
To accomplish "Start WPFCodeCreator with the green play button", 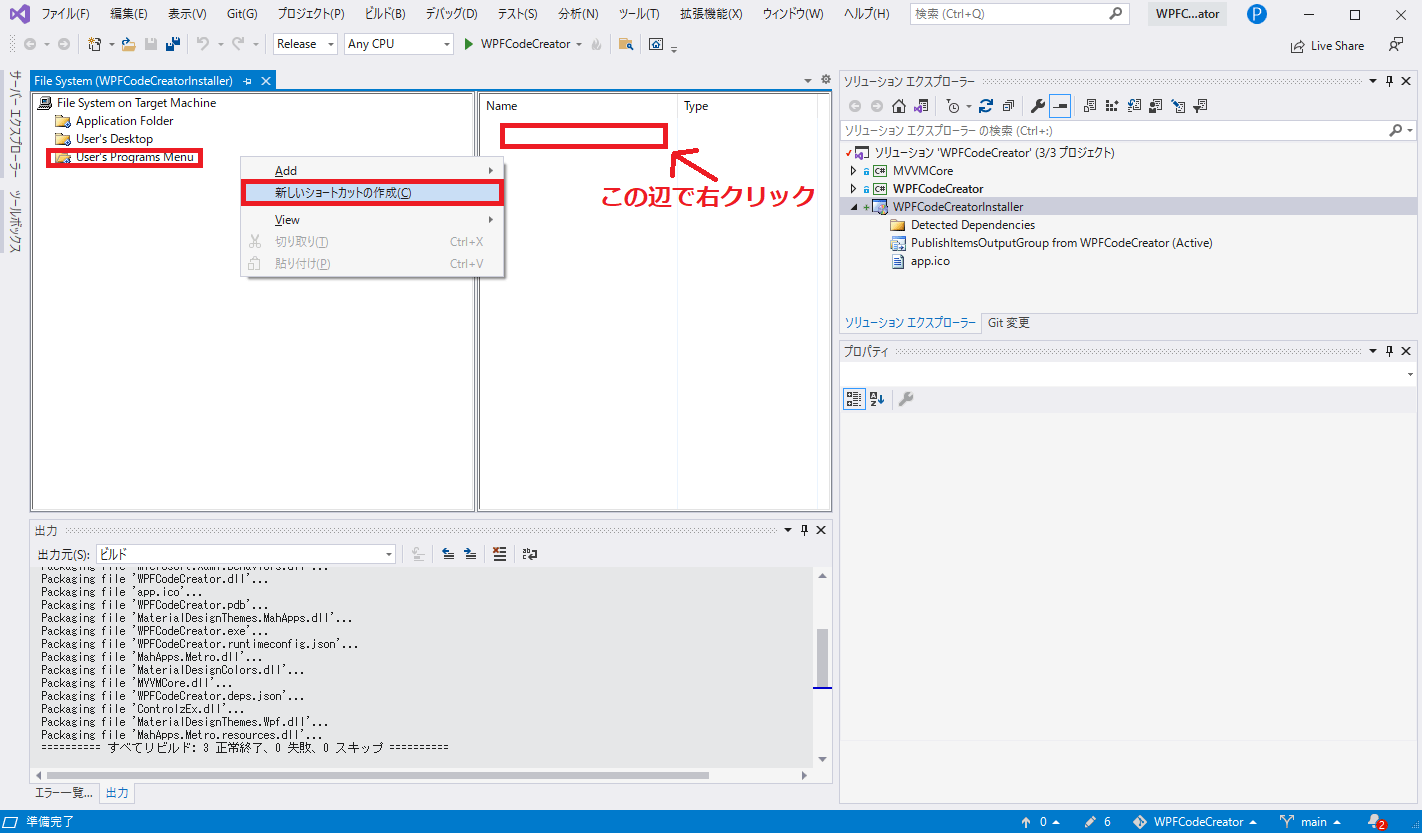I will click(467, 44).
